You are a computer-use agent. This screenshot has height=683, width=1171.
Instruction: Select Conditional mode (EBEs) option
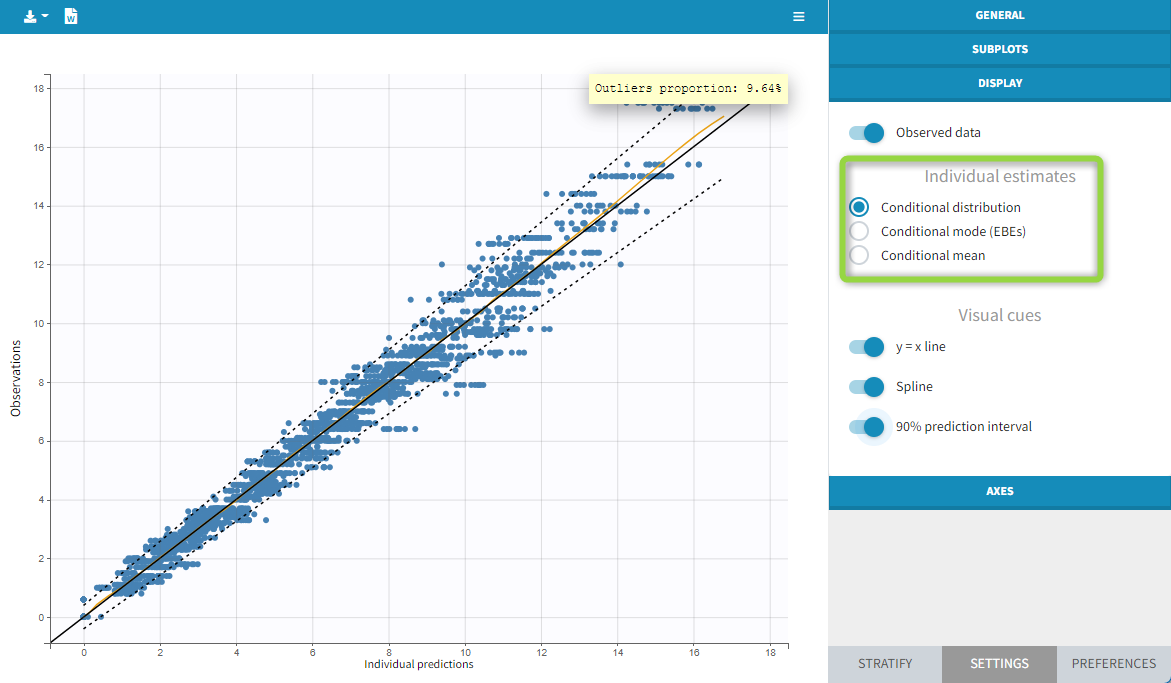click(859, 231)
